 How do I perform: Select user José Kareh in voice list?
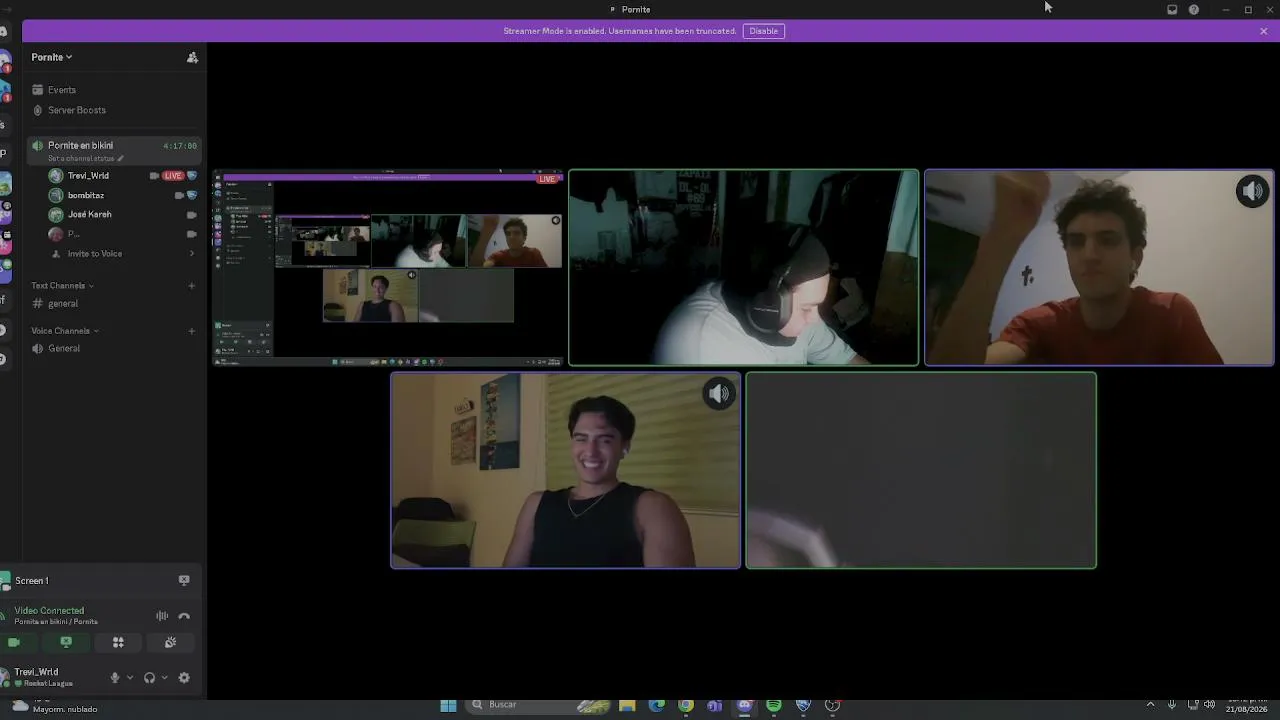123,214
